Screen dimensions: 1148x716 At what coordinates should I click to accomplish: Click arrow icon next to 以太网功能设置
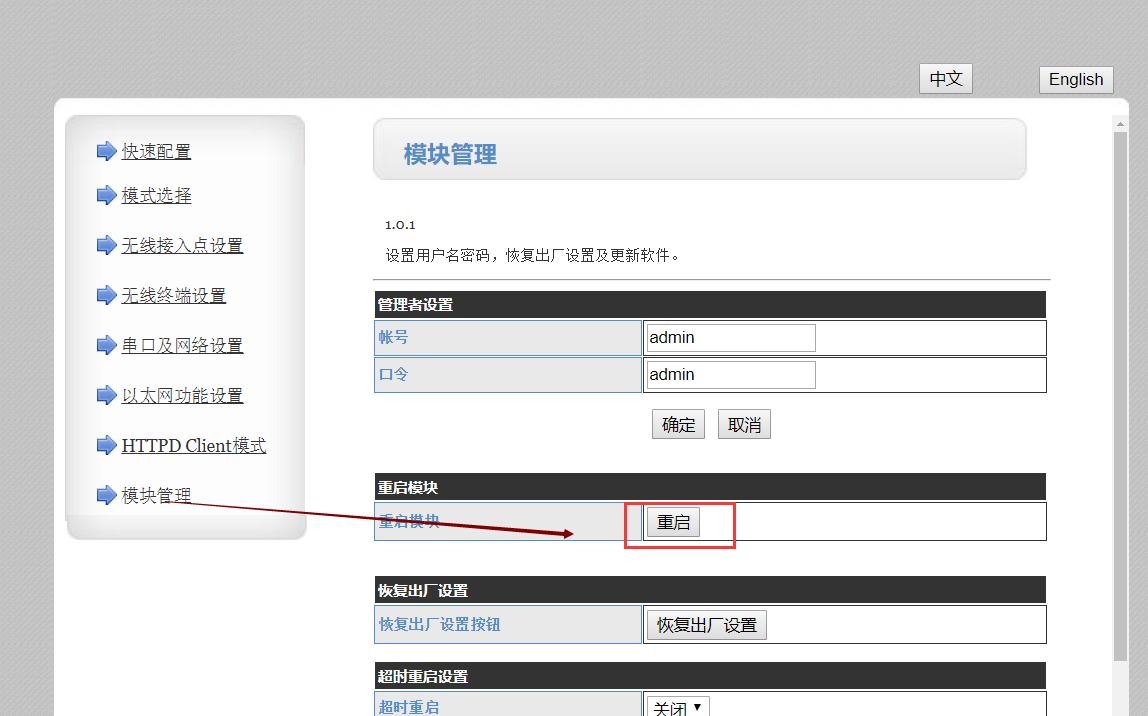(x=106, y=395)
